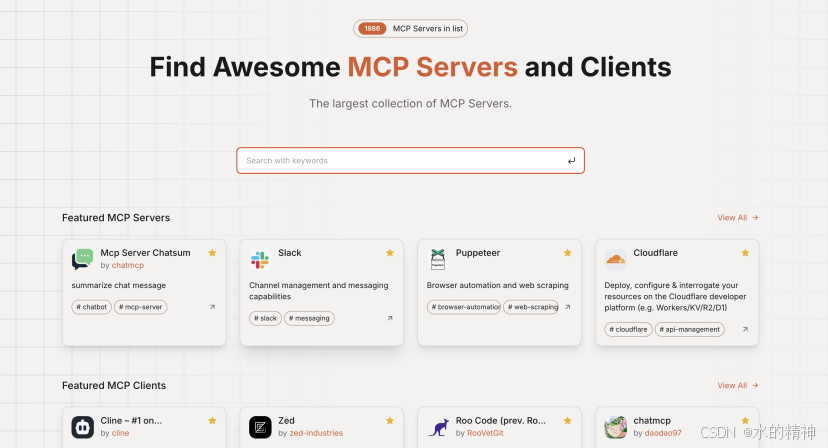
Task: Open the Puppeteer card title
Action: click(478, 253)
